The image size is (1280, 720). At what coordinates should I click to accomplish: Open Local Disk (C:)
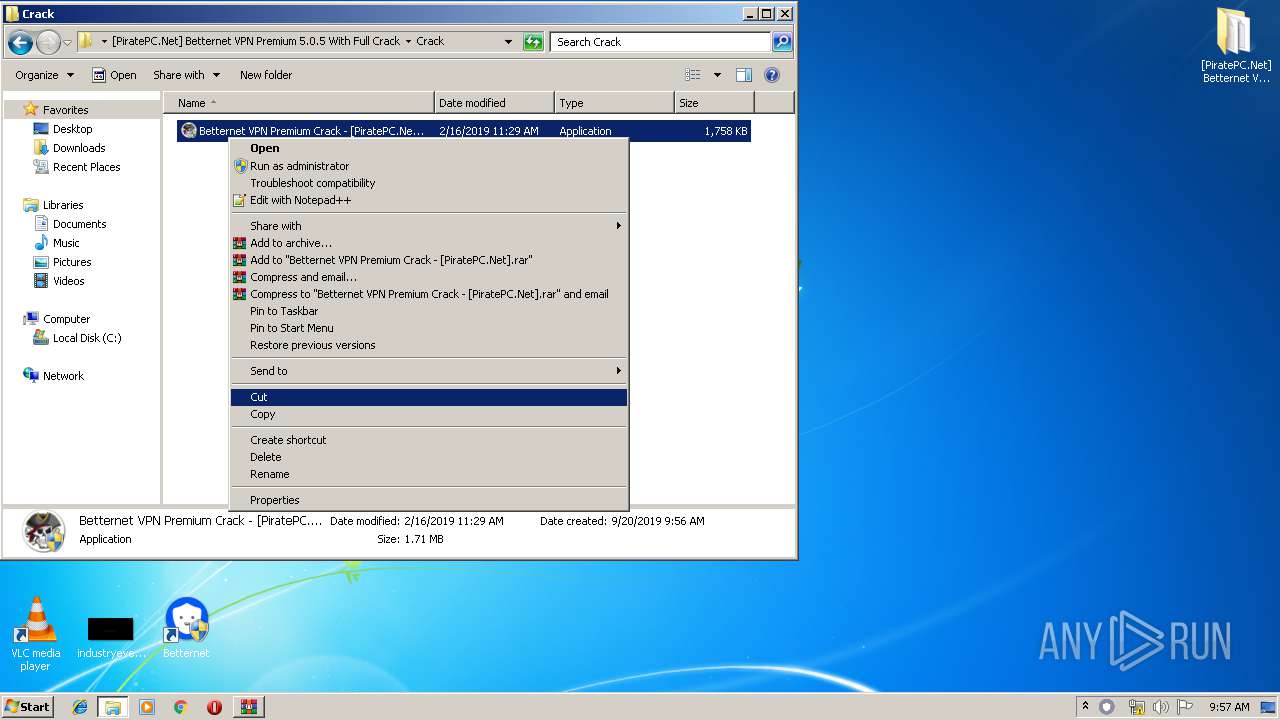coord(87,338)
